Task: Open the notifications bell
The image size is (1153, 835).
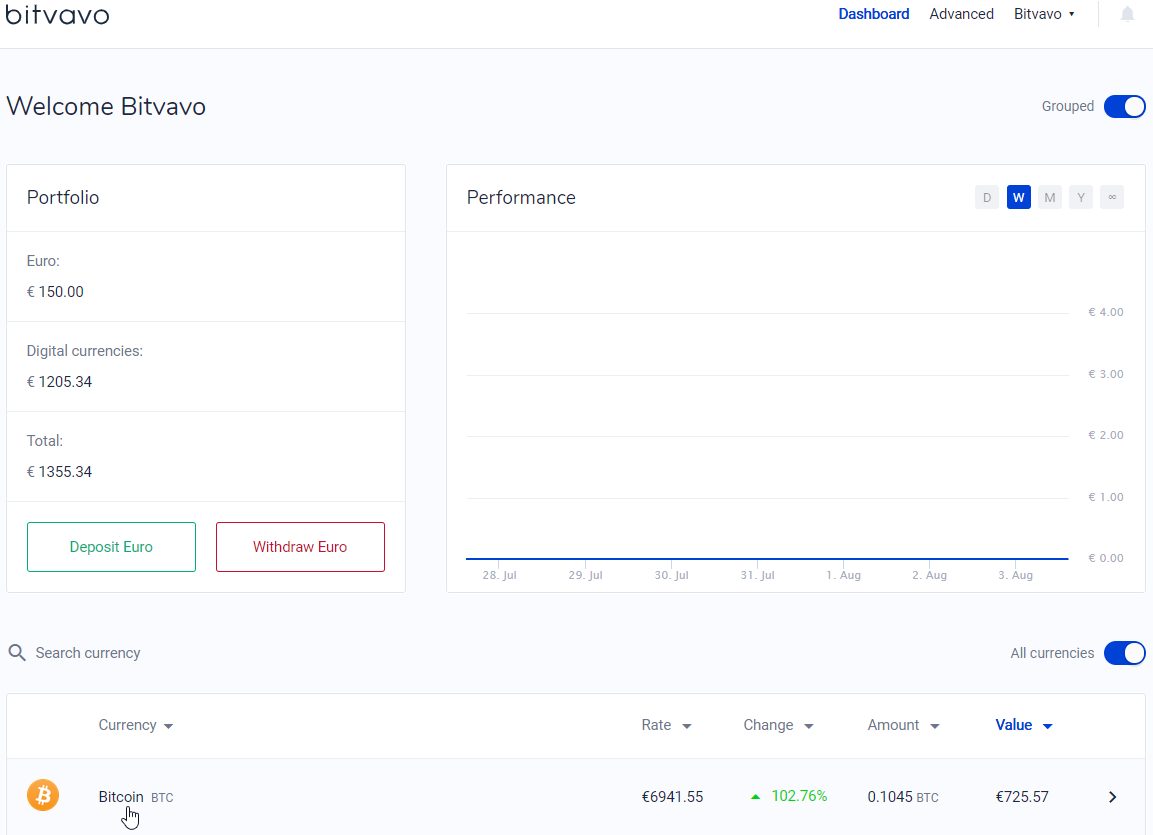Action: click(x=1127, y=14)
